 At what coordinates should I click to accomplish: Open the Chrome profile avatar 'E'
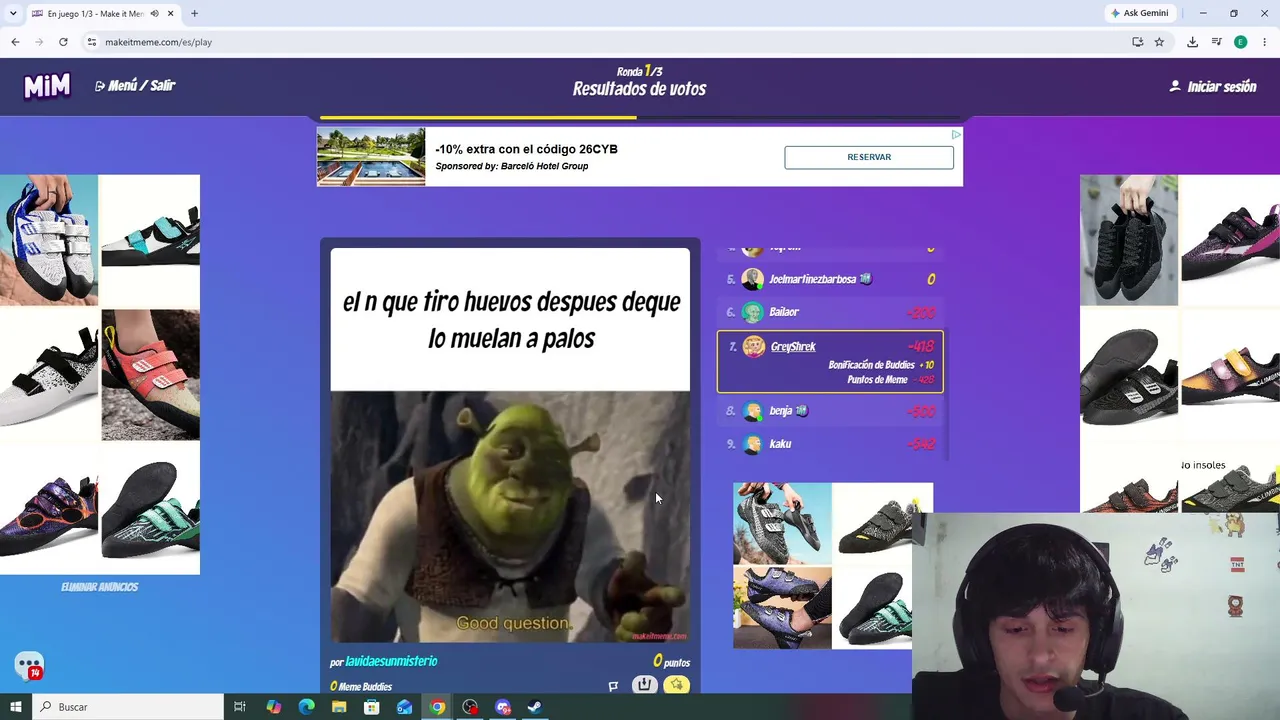click(x=1240, y=42)
